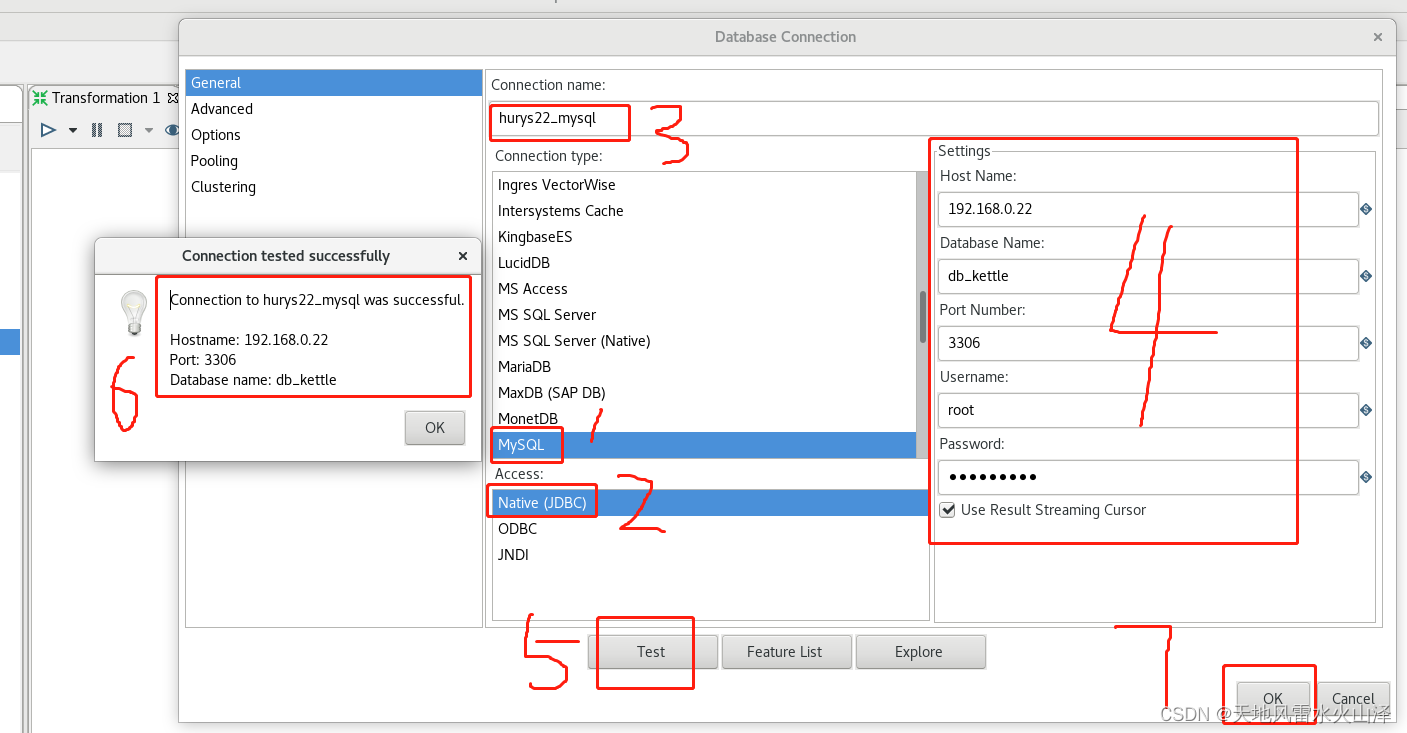Close the Database Connection dialog window
Image resolution: width=1407 pixels, height=733 pixels.
(1377, 37)
